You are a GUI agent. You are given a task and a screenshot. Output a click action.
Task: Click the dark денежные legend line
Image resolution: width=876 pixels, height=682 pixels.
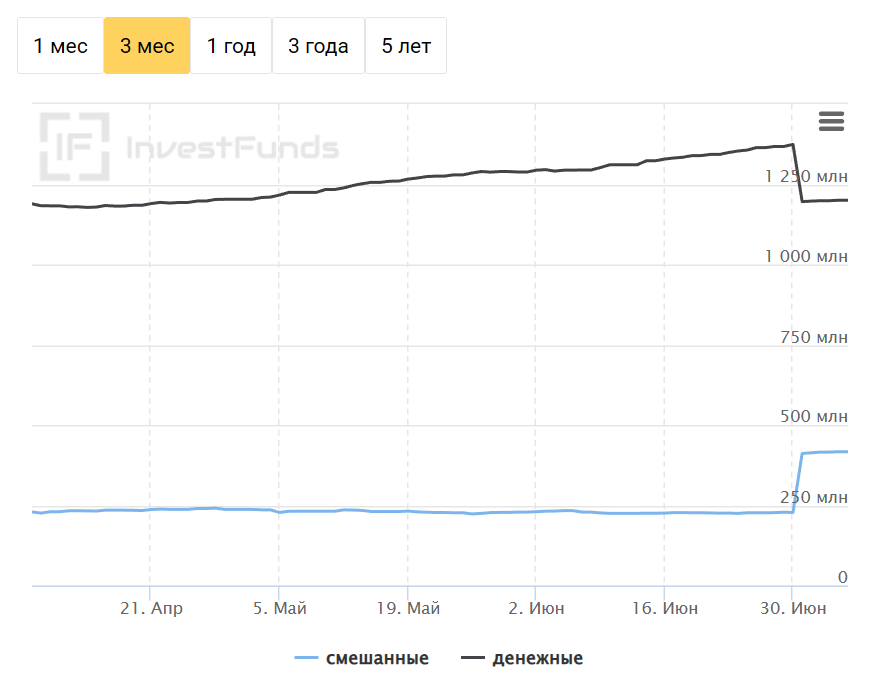click(472, 658)
